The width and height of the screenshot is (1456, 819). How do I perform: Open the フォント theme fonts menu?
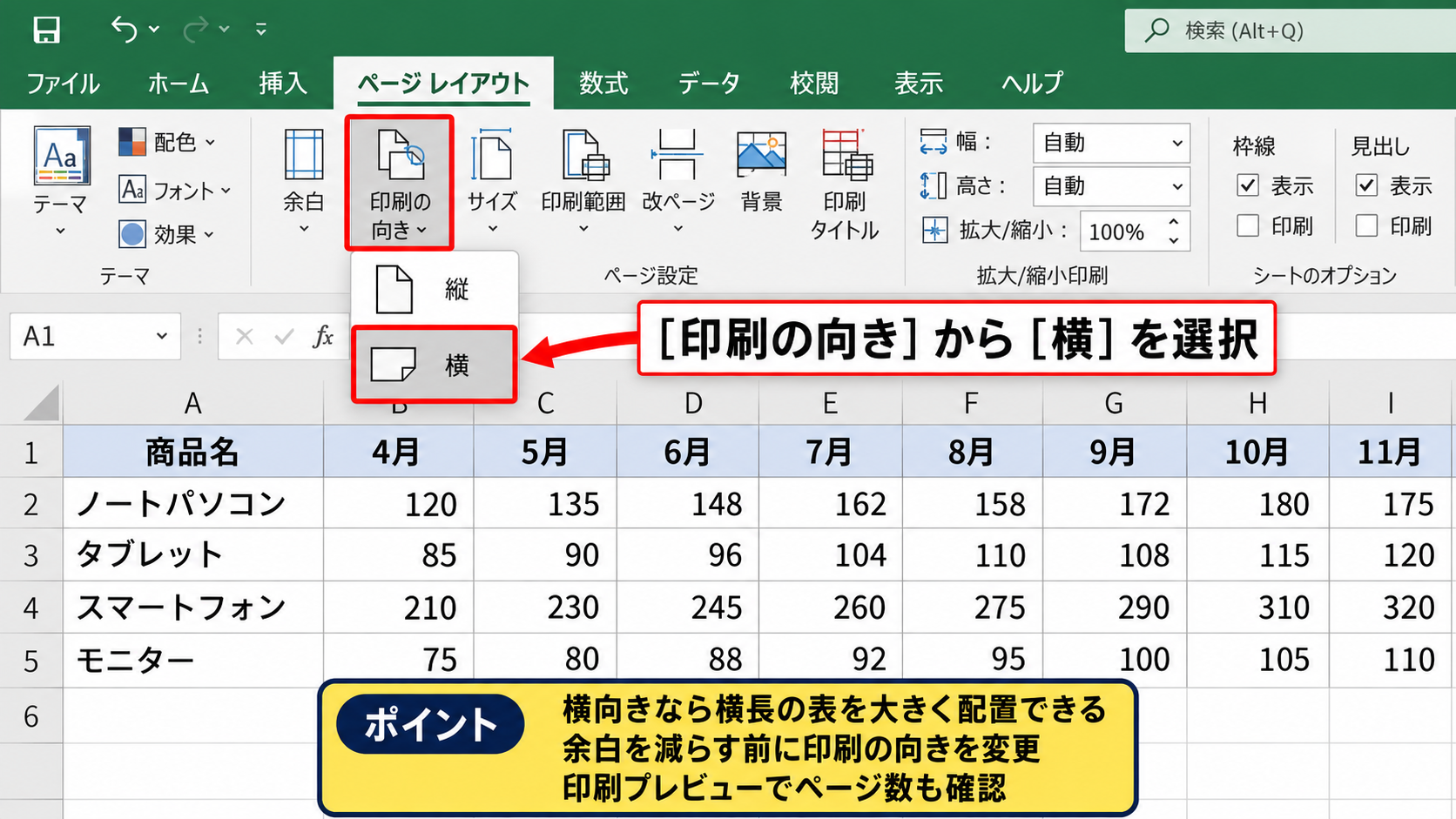point(175,189)
